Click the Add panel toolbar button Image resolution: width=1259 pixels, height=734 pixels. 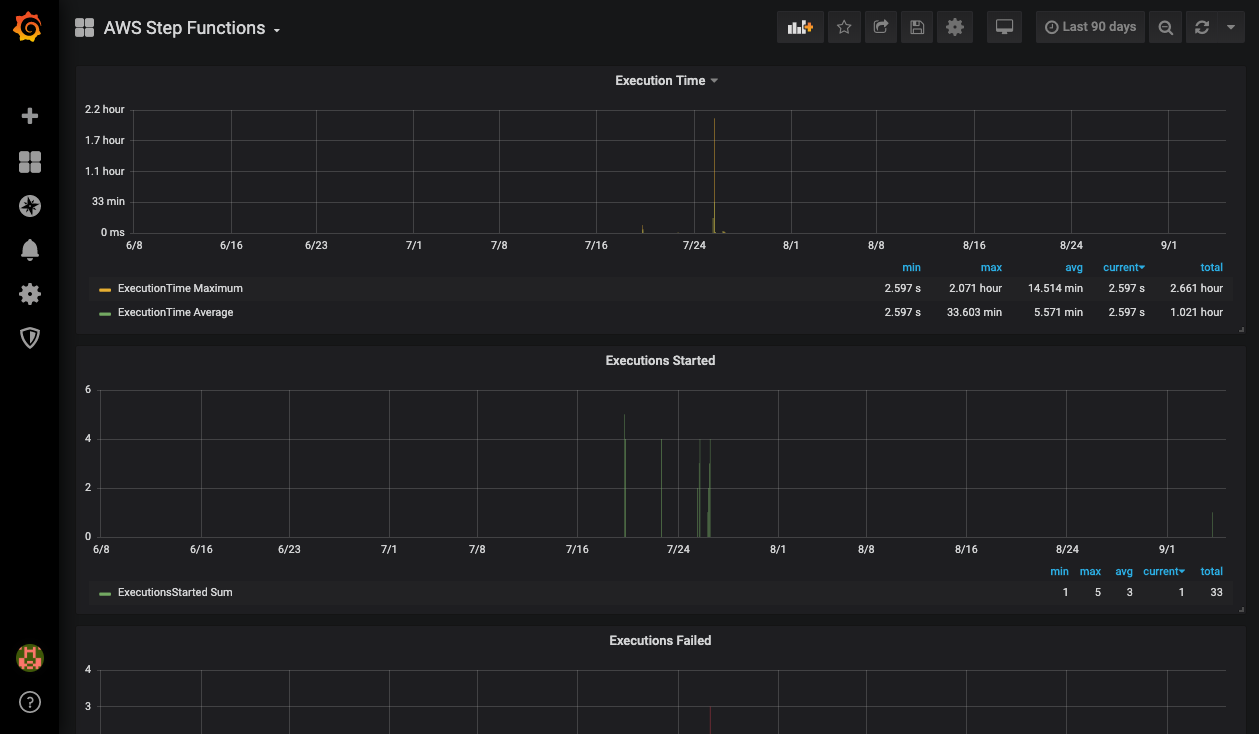[x=800, y=27]
